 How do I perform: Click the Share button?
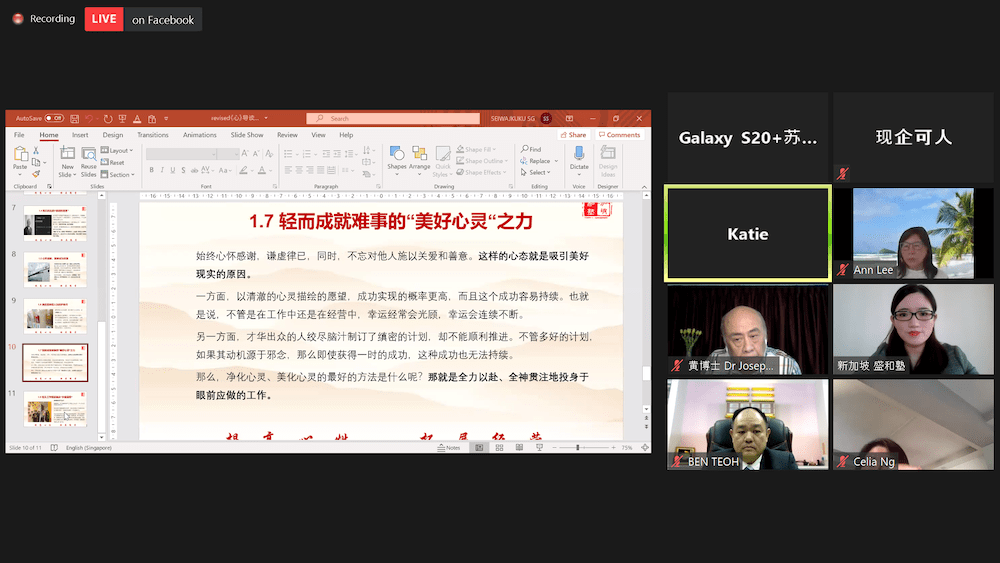click(x=573, y=135)
